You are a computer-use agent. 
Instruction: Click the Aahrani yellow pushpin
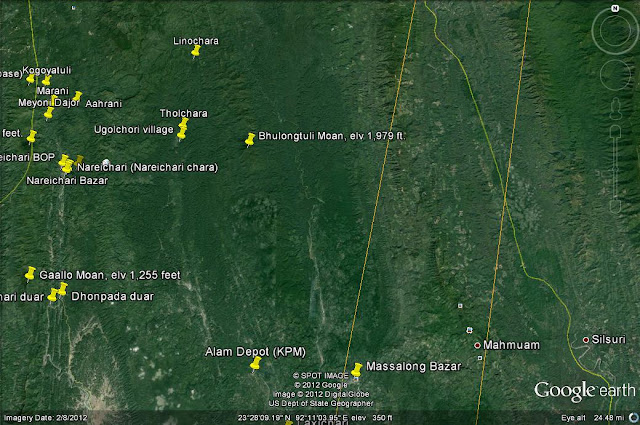coord(77,97)
